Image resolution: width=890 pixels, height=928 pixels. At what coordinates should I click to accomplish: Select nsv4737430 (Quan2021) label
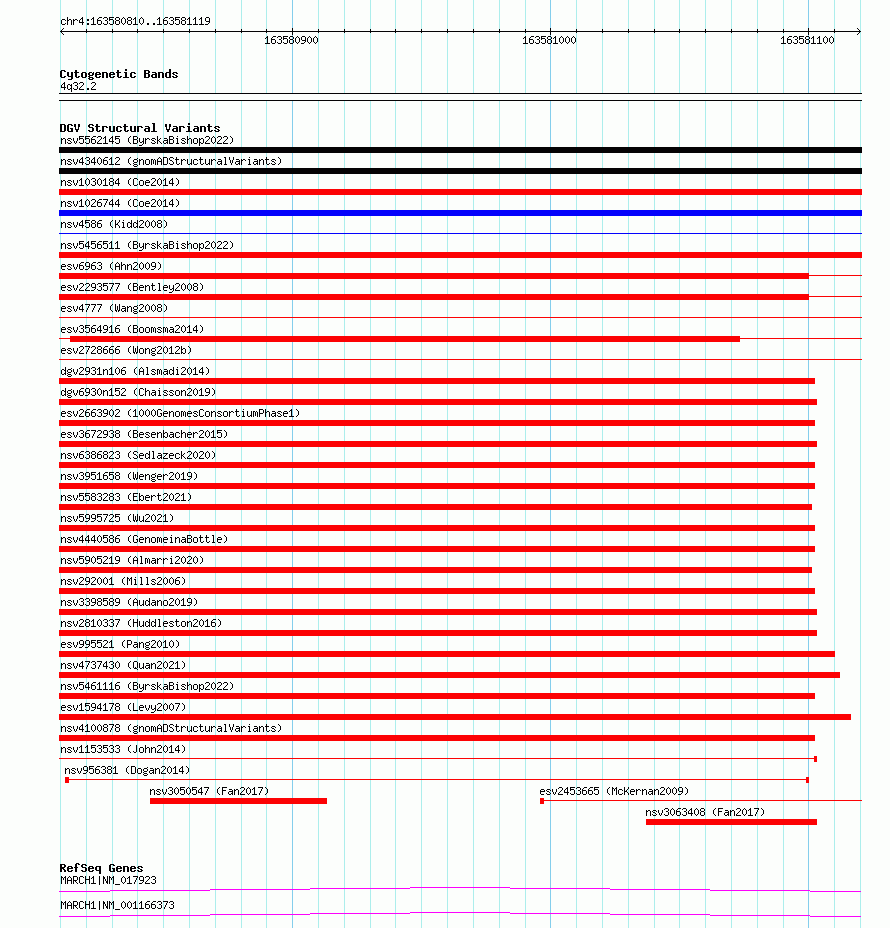pos(123,665)
